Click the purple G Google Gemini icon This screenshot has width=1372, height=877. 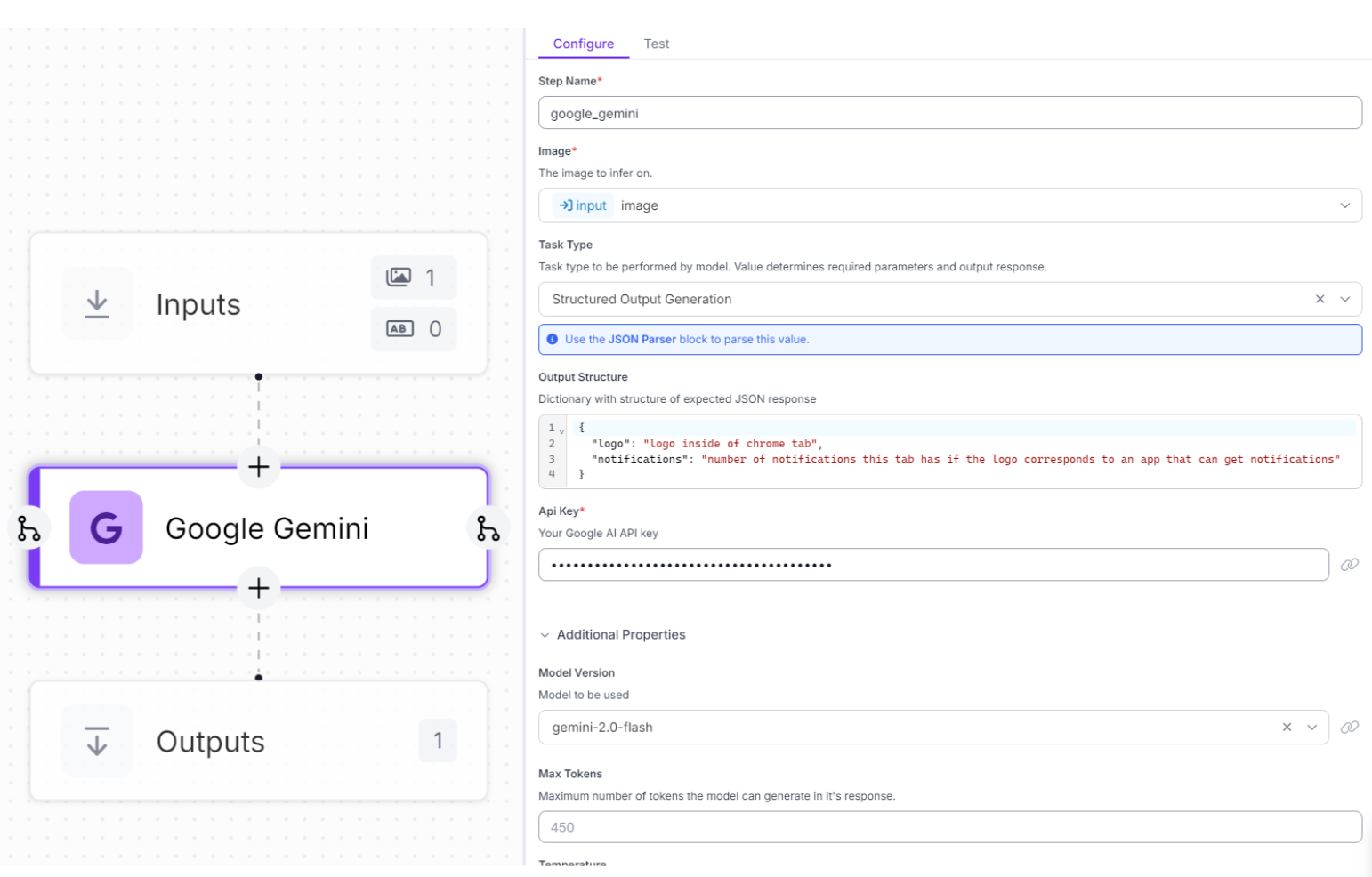[x=106, y=527]
